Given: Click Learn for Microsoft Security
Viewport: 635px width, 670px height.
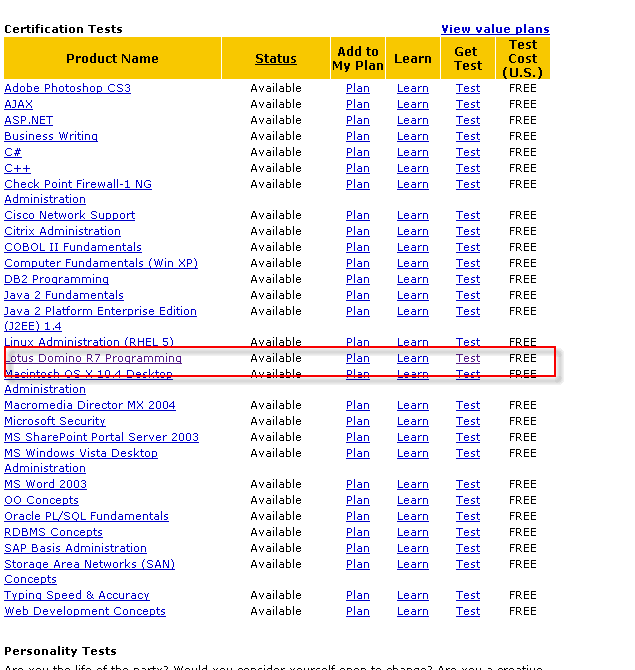Looking at the screenshot, I should coord(412,421).
